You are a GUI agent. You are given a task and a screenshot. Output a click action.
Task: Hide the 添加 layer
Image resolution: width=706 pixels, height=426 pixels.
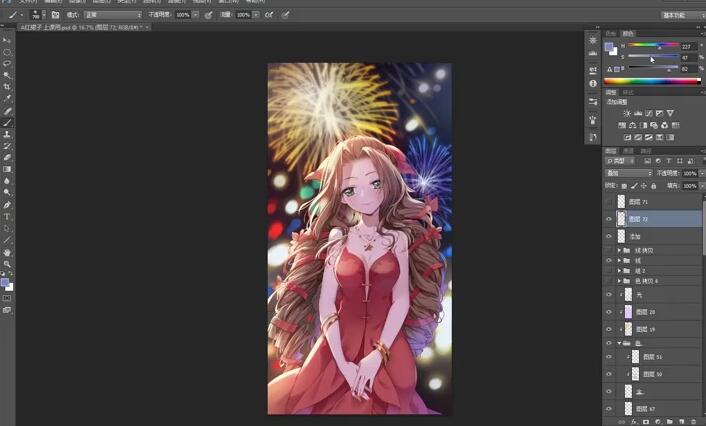click(x=609, y=236)
